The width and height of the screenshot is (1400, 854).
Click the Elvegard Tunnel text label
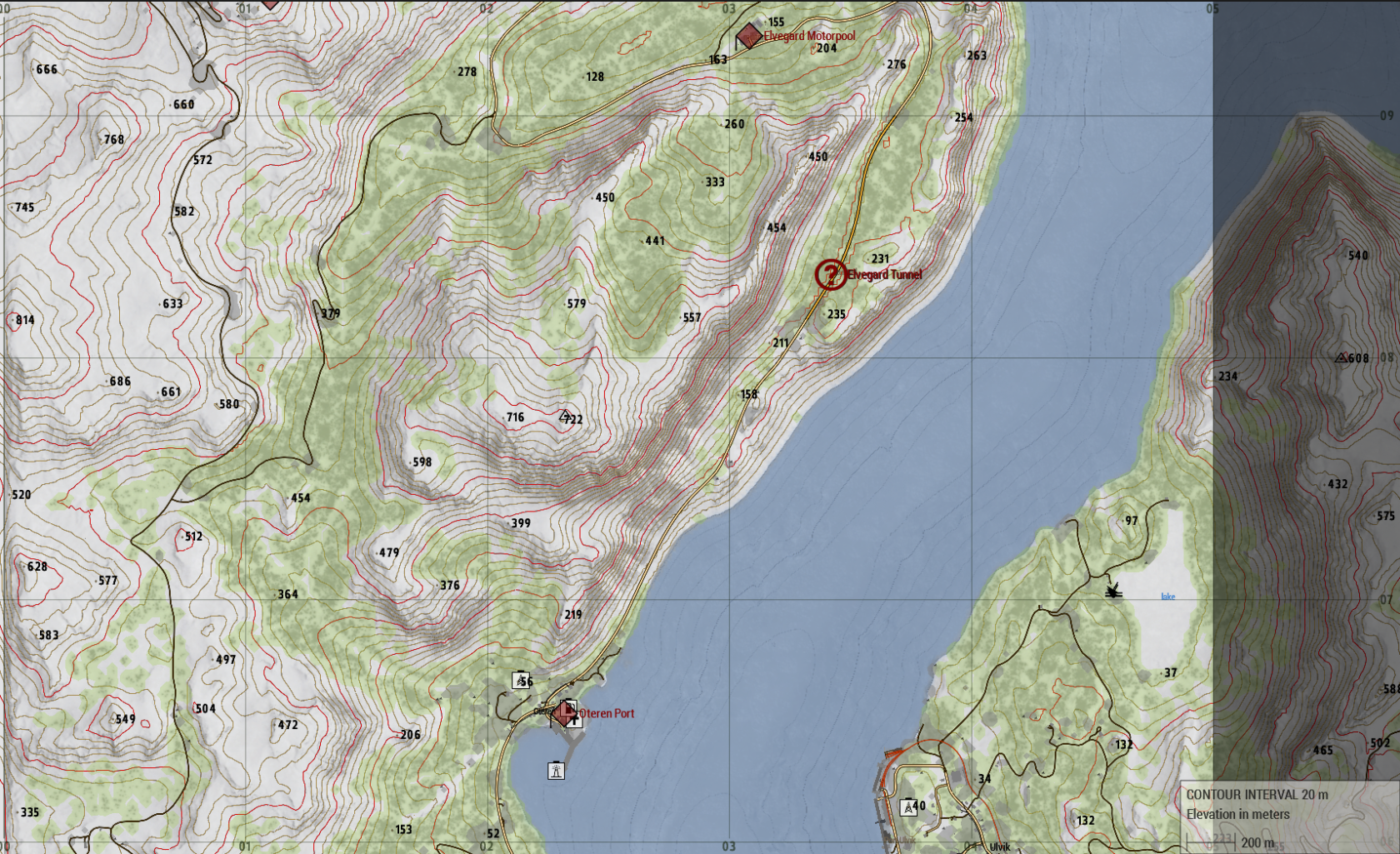885,275
